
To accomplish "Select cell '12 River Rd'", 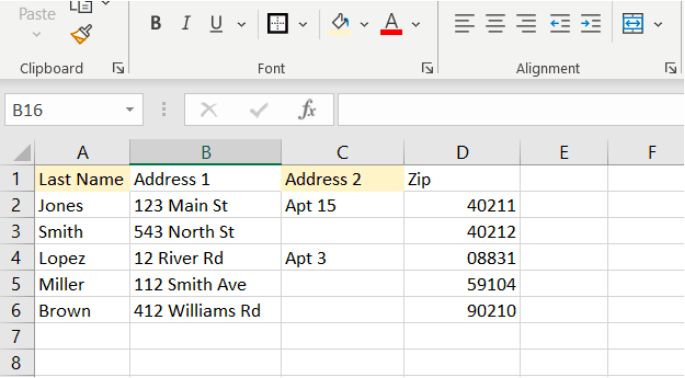I will click(x=205, y=257).
